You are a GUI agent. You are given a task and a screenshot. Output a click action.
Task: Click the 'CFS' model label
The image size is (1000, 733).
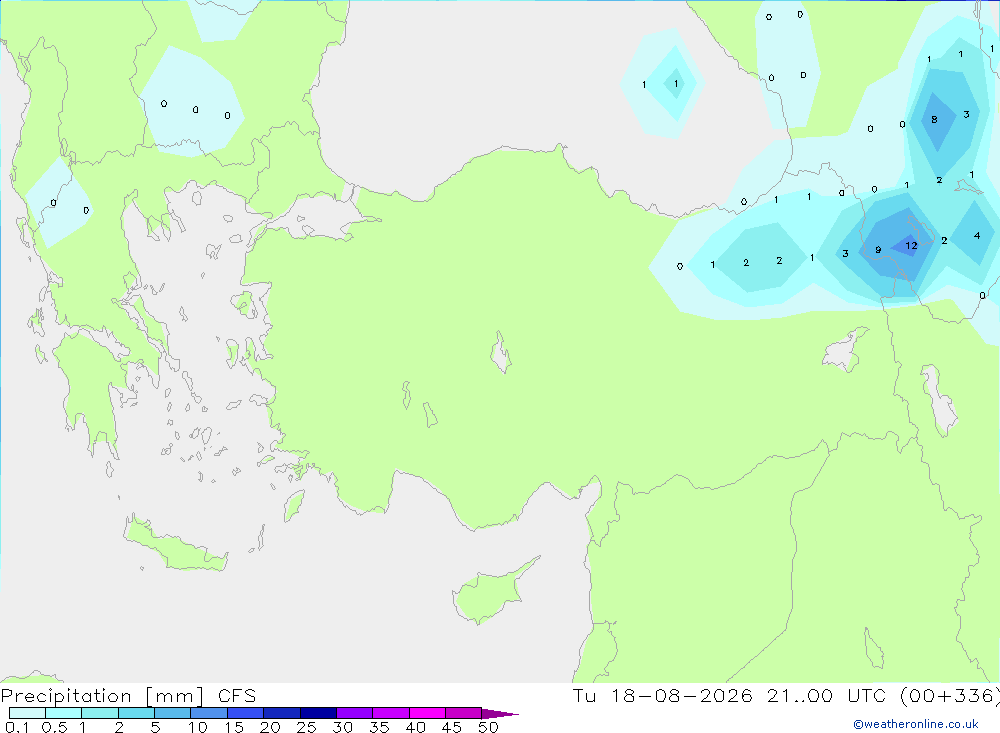[237, 696]
